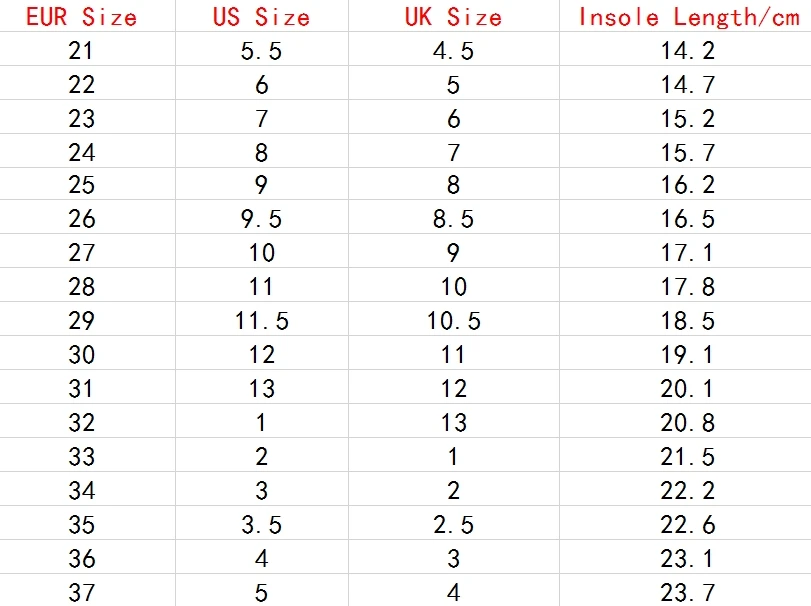Click the US Size column header
The width and height of the screenshot is (811, 606).
pos(261,17)
